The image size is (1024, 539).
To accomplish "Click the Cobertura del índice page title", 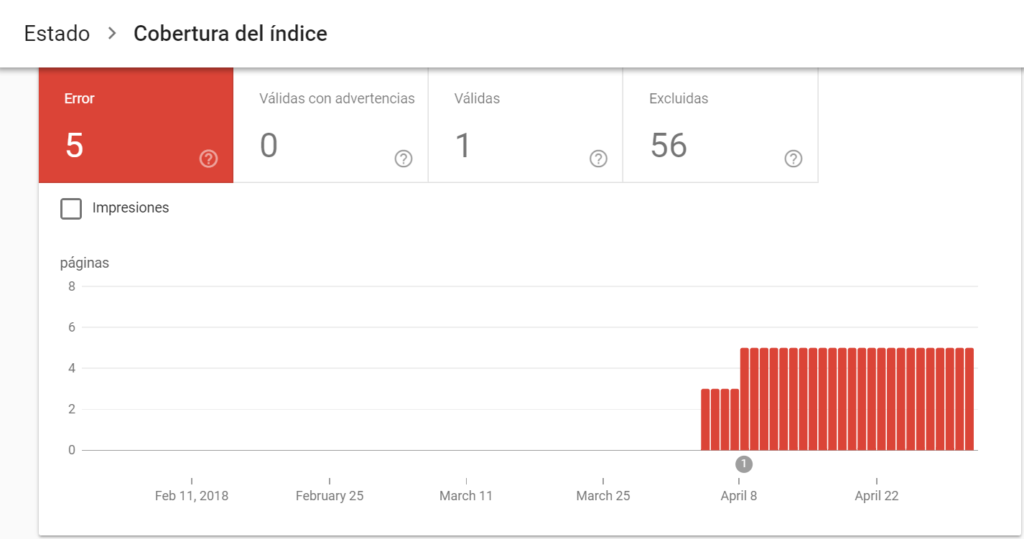I will (x=230, y=34).
